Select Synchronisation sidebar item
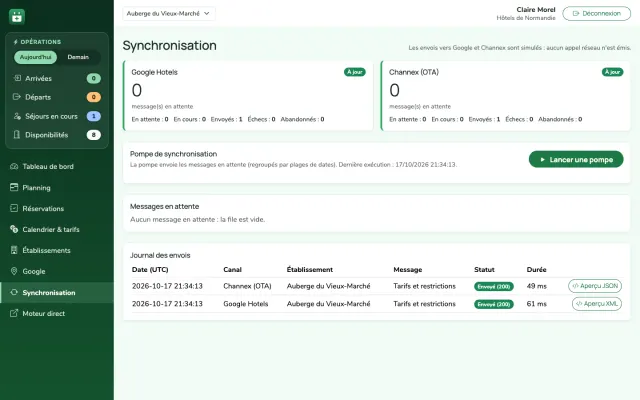Screen dimensions: 640x400 coord(57,292)
